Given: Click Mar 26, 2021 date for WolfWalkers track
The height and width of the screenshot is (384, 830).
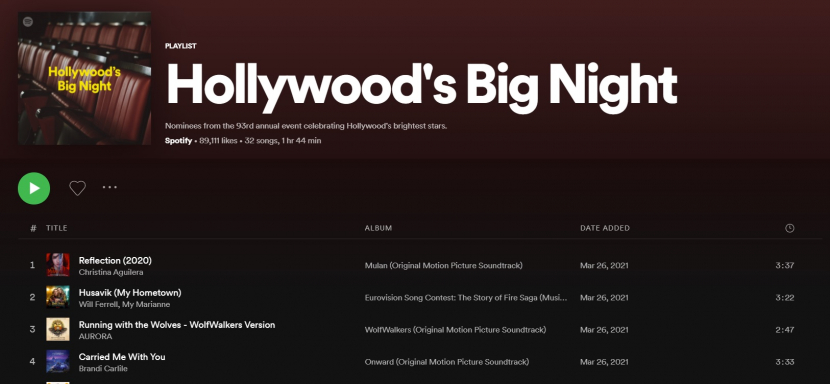Looking at the screenshot, I should click(604, 330).
